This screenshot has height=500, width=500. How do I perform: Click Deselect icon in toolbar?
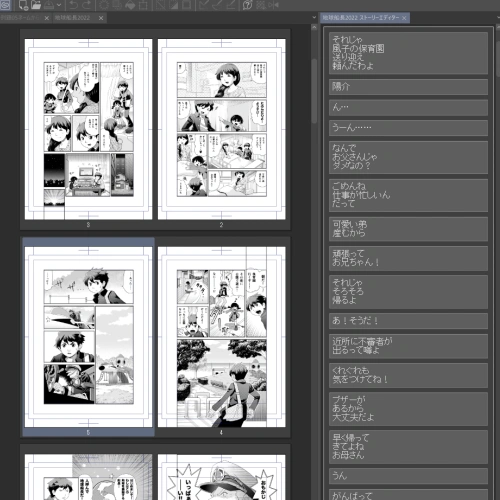(x=160, y=5)
